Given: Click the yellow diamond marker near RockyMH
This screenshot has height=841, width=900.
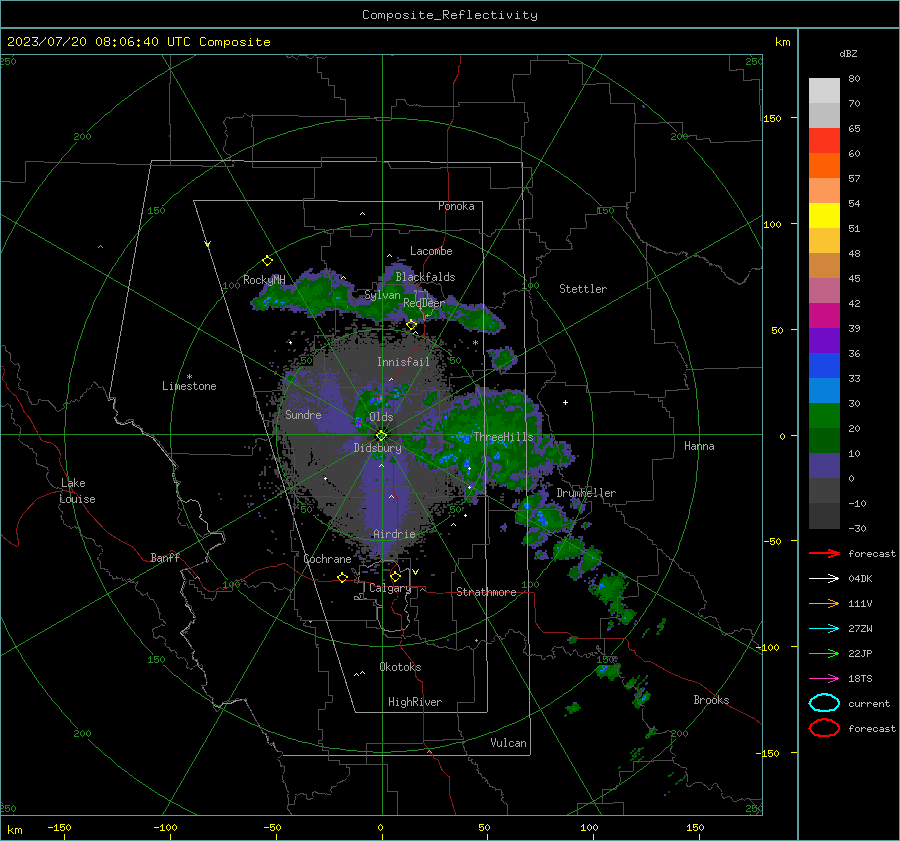Looking at the screenshot, I should (267, 261).
